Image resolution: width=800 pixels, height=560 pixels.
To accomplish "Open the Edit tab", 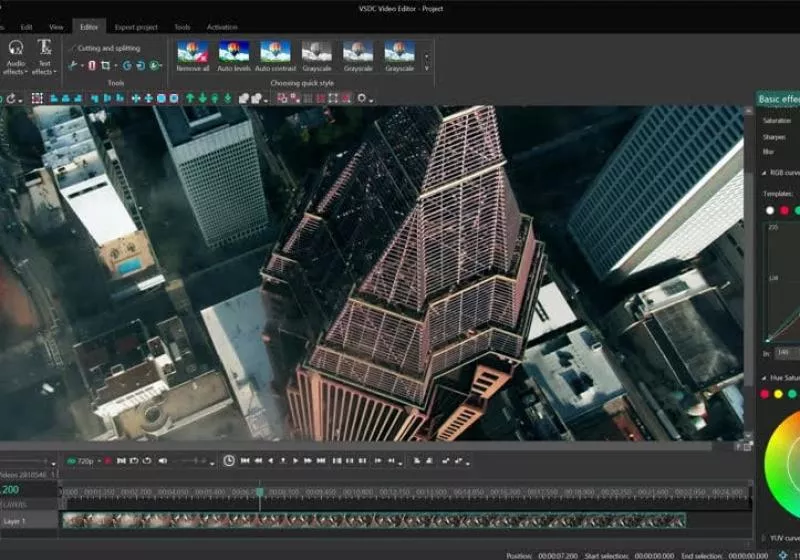I will 27,27.
